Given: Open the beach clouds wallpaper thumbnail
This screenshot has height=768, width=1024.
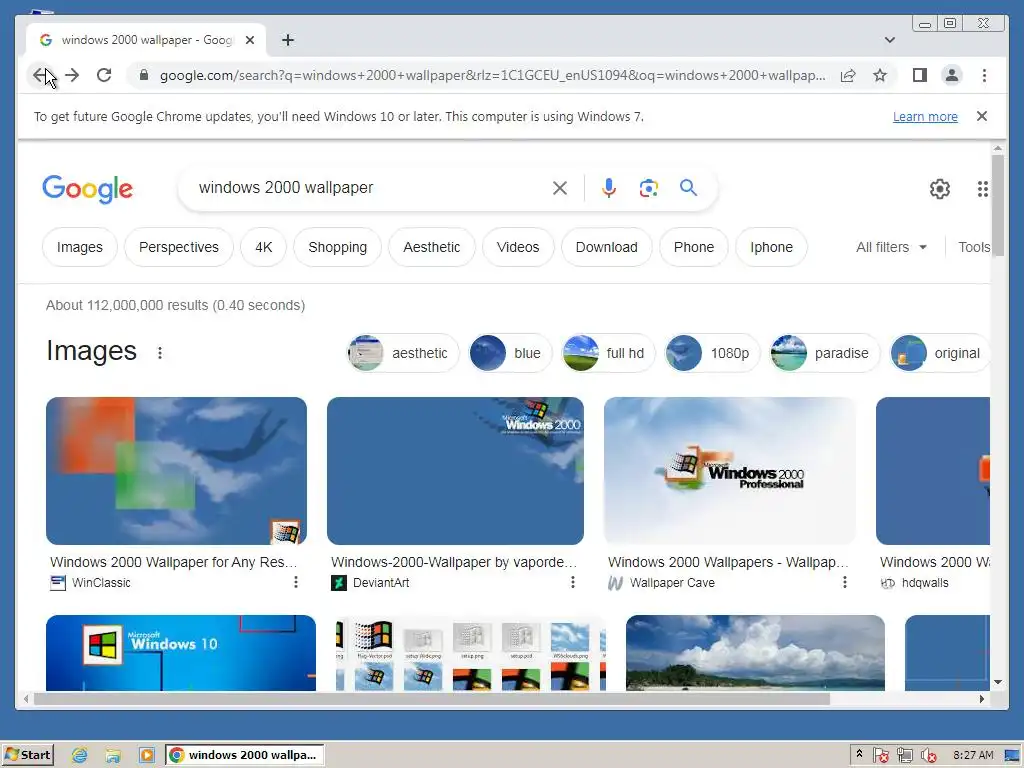Looking at the screenshot, I should coord(755,652).
